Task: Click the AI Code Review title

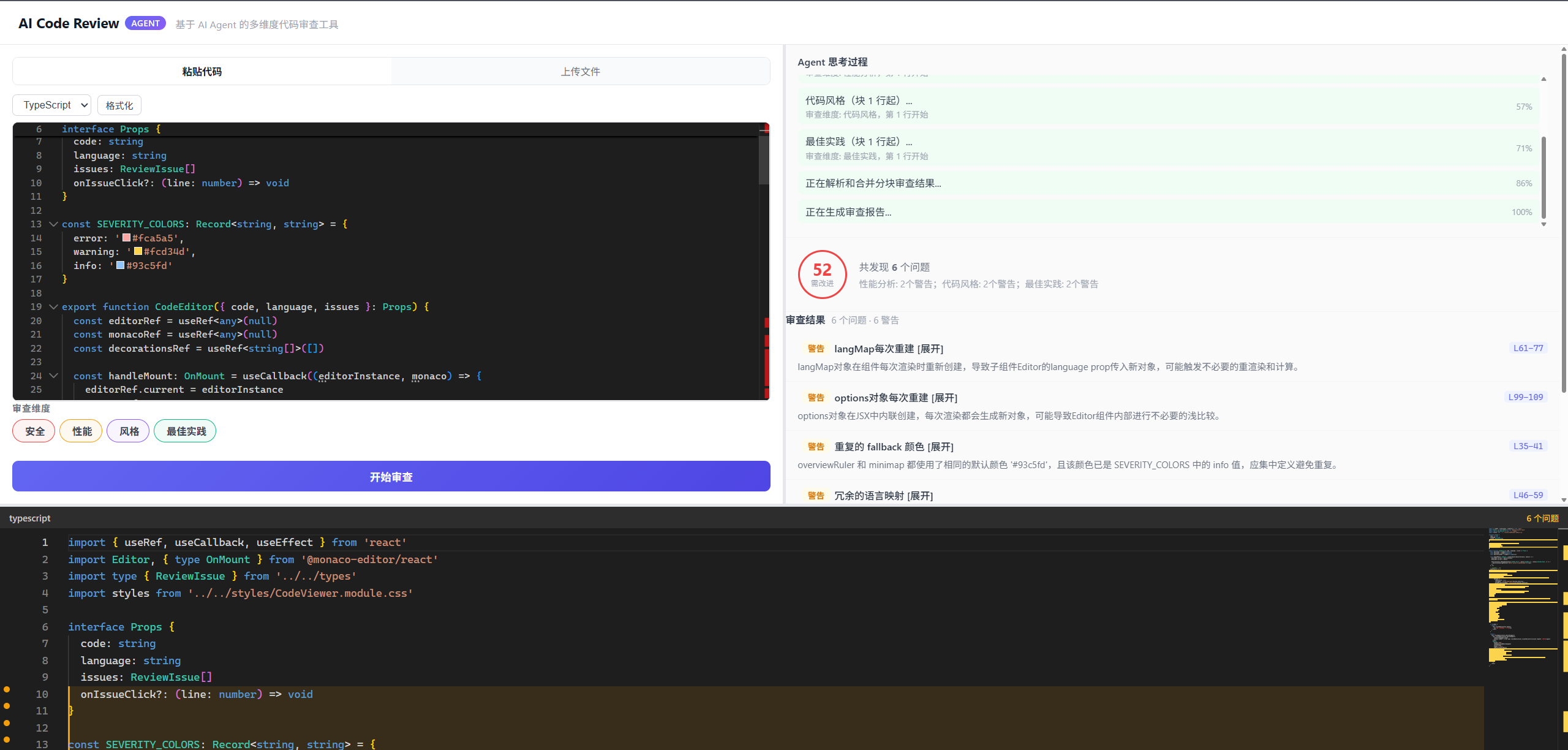Action: click(69, 23)
